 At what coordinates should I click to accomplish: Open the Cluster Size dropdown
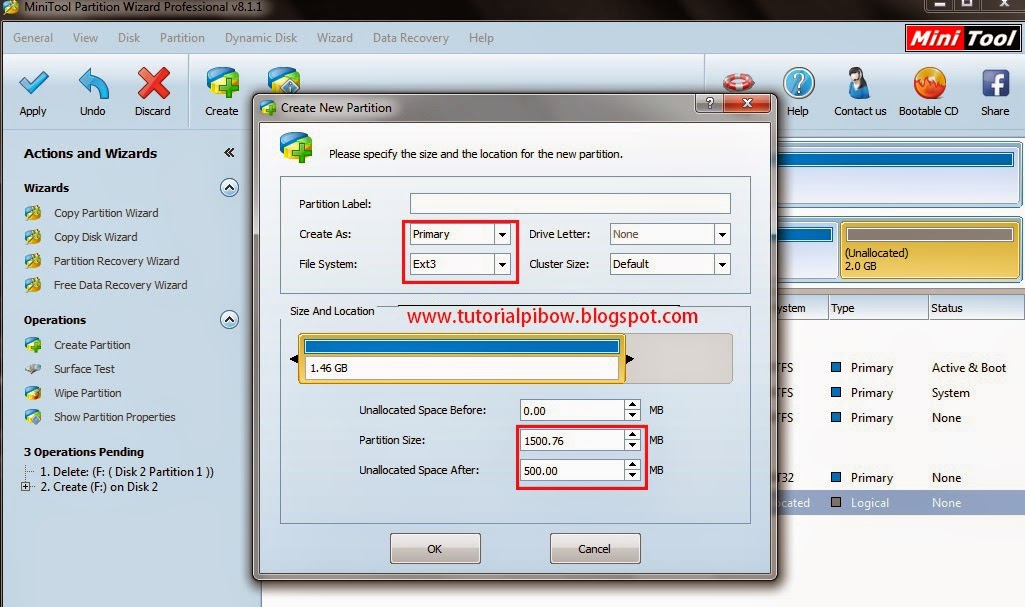tap(722, 265)
